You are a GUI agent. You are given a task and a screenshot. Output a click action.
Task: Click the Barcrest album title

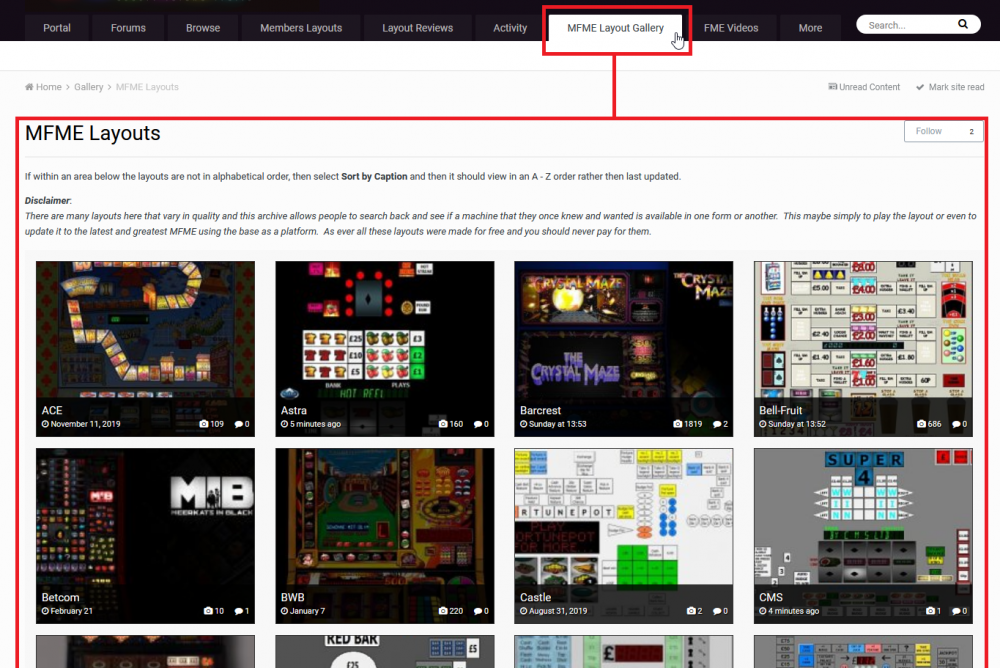click(540, 410)
